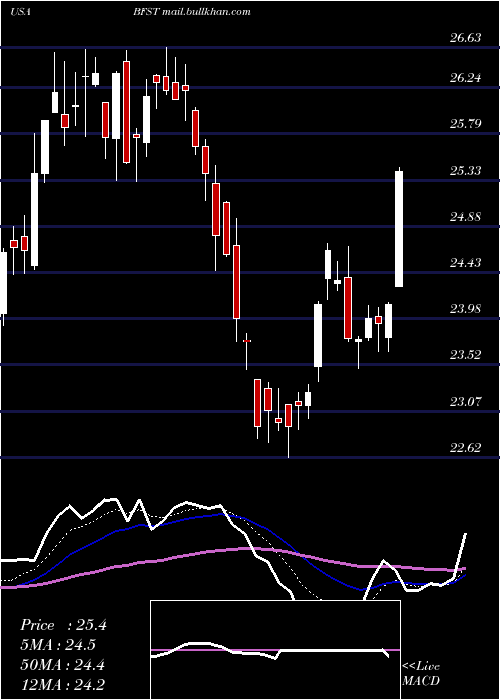Click the BFST mail.bullkhan.com title
The image size is (500, 700).
pos(192,12)
